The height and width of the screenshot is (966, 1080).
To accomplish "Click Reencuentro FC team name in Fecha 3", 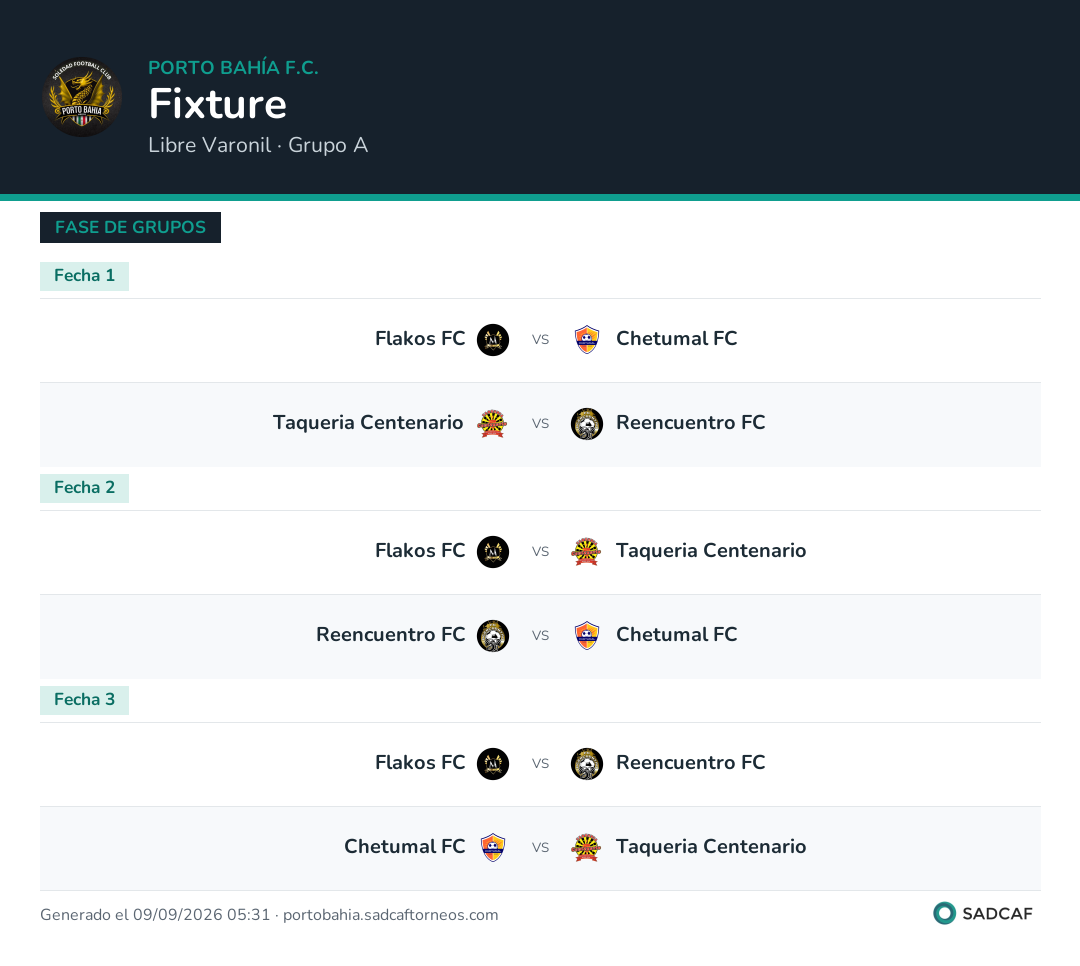I will tap(691, 763).
